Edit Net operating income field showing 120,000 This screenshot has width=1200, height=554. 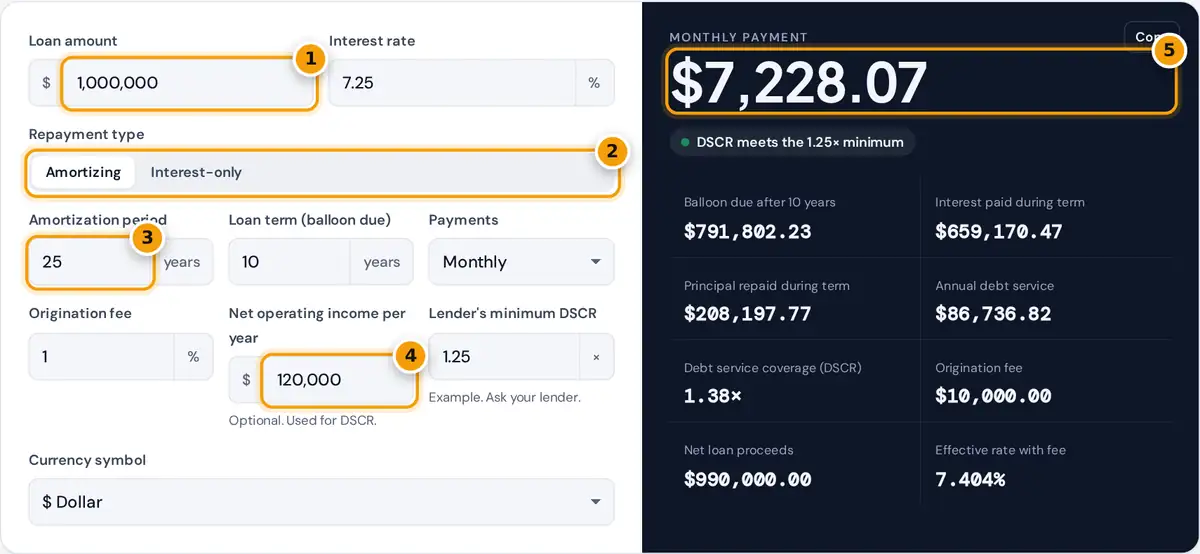coord(338,380)
